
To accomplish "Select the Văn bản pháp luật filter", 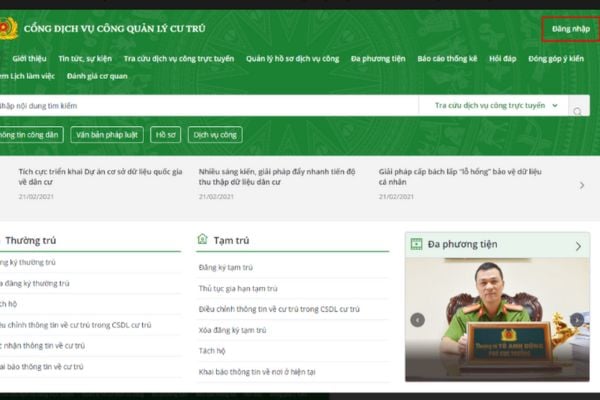I will tap(107, 135).
